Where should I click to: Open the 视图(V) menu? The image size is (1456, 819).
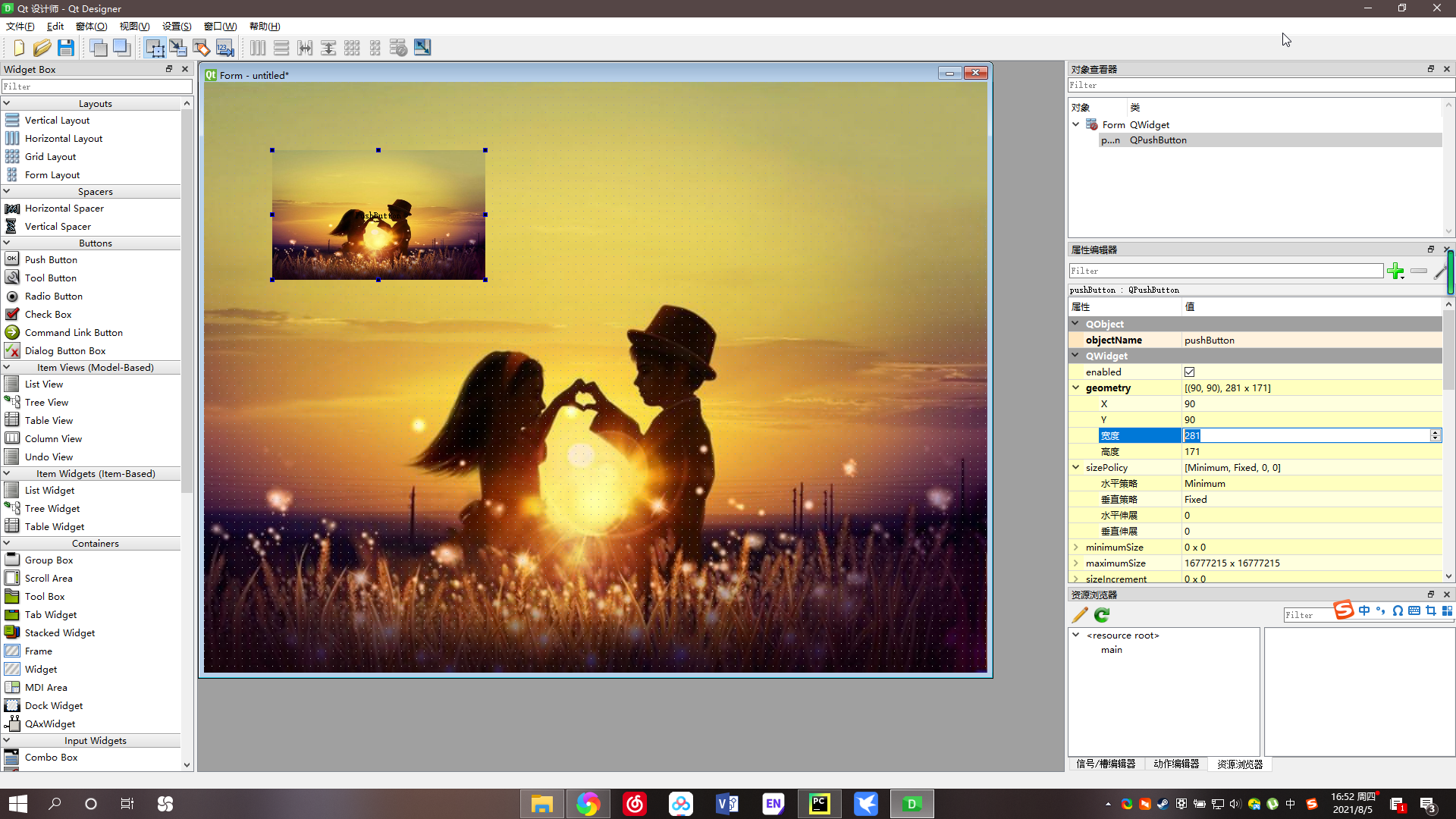click(x=134, y=27)
